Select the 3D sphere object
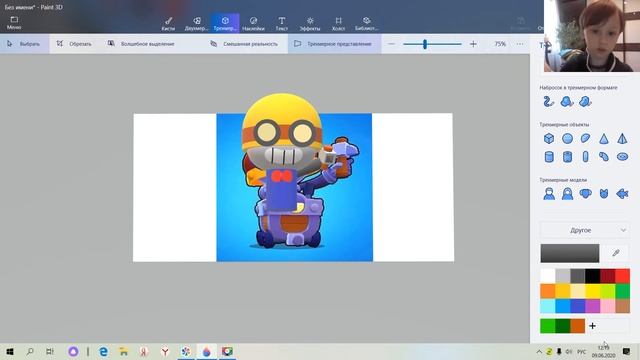This screenshot has height=360, width=640. 567,138
